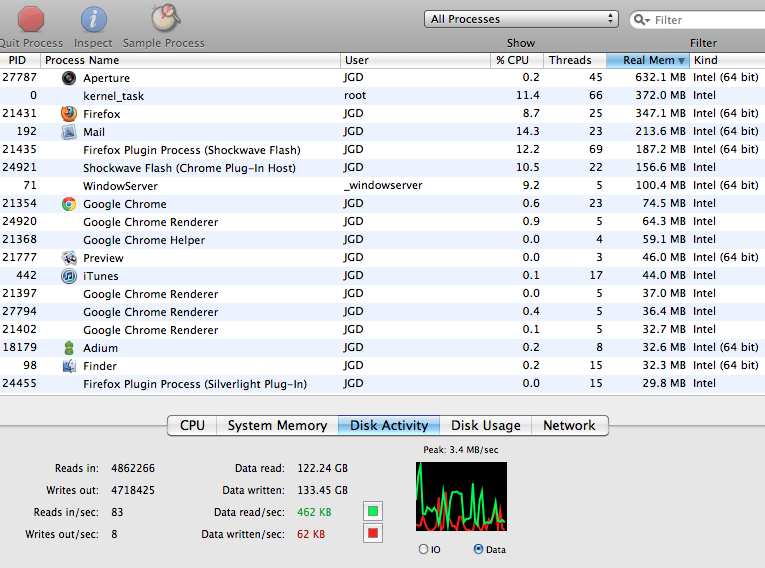Click the root user cell
765x568 pixels.
(x=355, y=96)
